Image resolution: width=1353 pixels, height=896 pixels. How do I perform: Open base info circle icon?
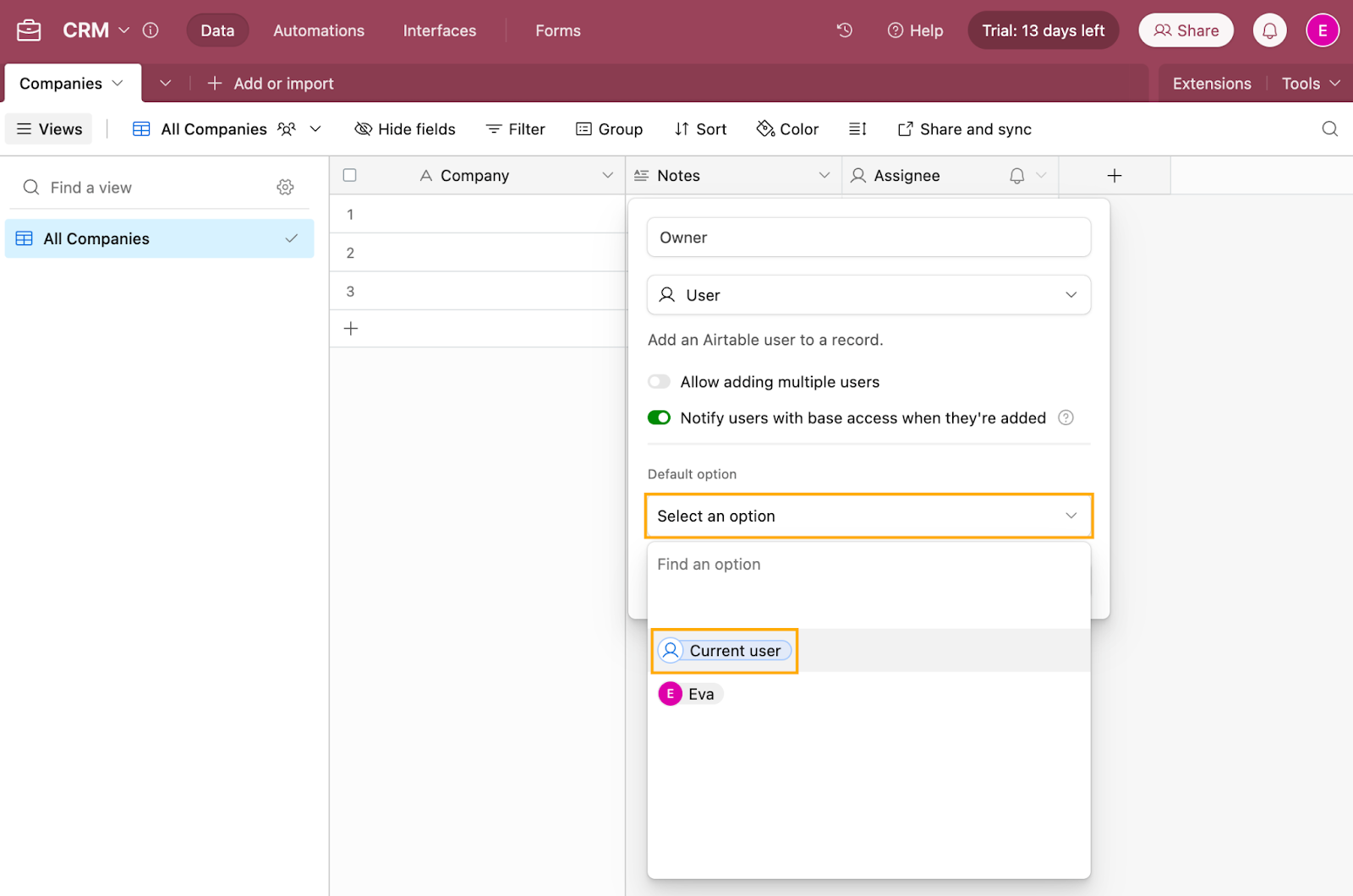[x=151, y=30]
